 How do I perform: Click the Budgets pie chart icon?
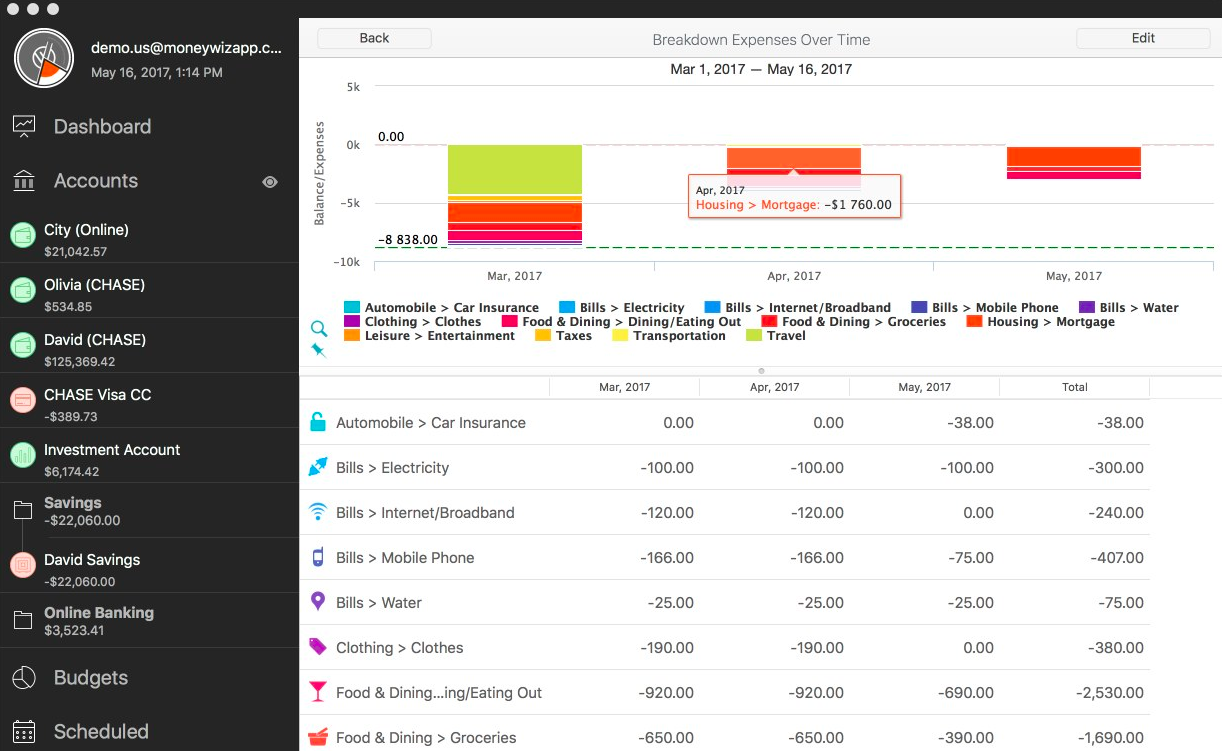[24, 677]
